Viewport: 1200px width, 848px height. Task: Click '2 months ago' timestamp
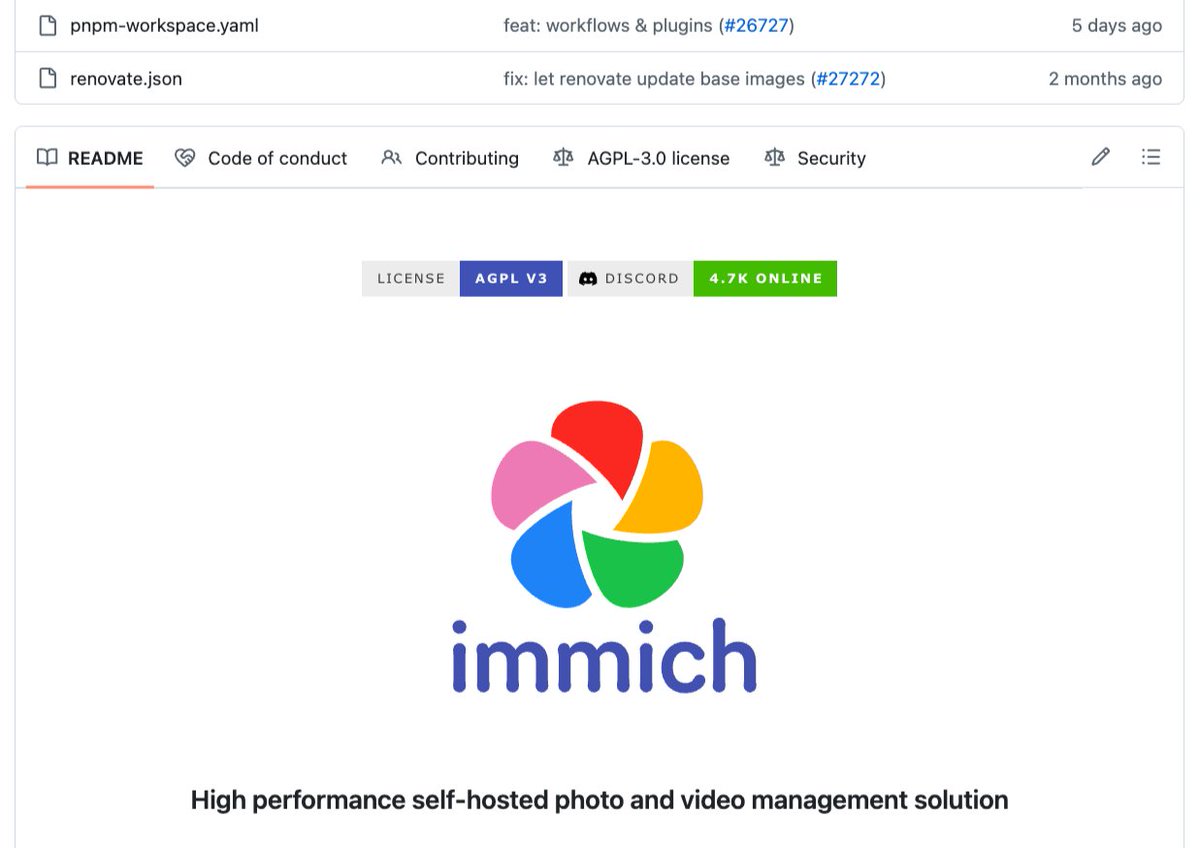pyautogui.click(x=1105, y=78)
